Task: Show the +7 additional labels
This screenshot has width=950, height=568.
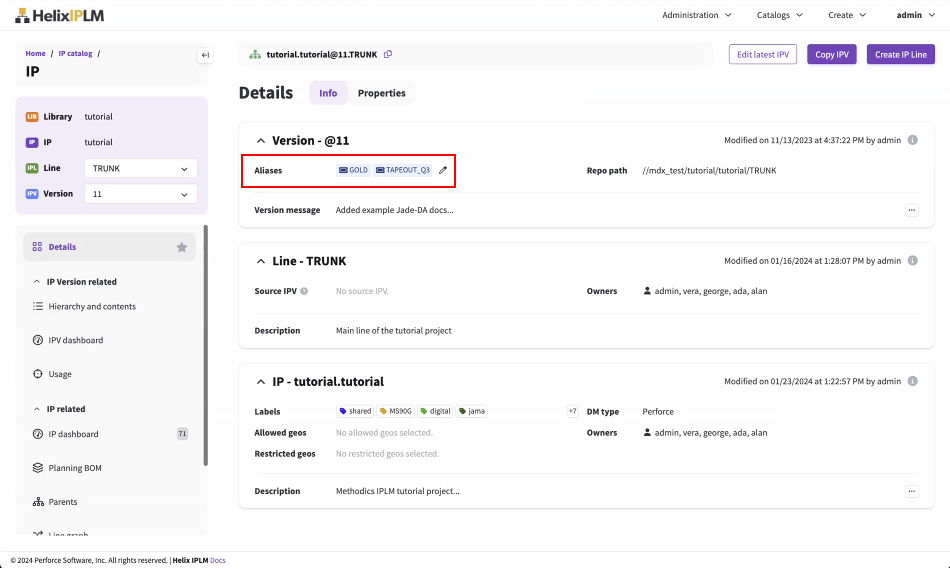Action: point(572,411)
